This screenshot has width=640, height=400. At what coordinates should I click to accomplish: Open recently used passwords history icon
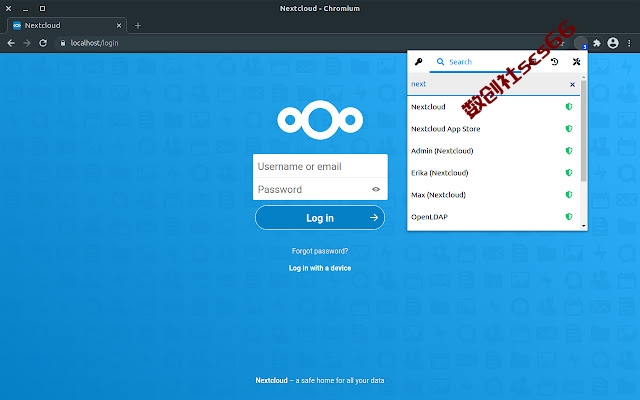pyautogui.click(x=554, y=62)
